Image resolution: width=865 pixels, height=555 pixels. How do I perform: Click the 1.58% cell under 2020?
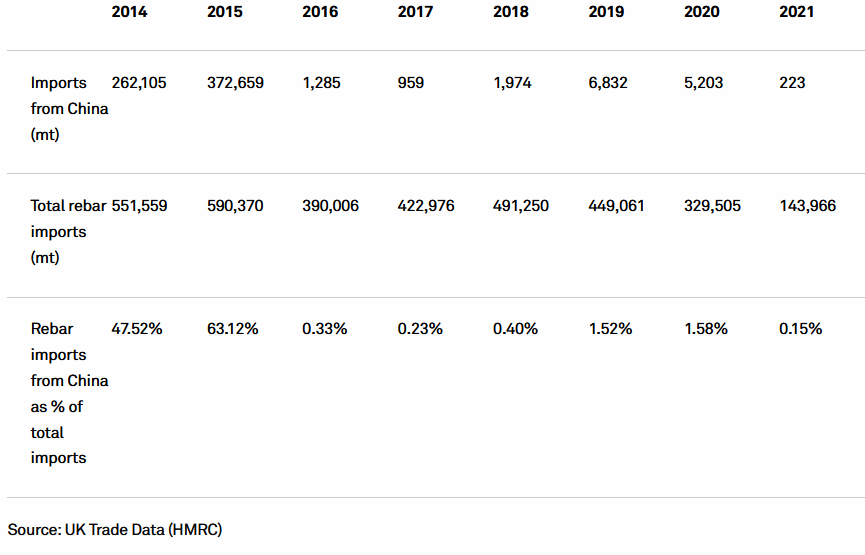[705, 328]
